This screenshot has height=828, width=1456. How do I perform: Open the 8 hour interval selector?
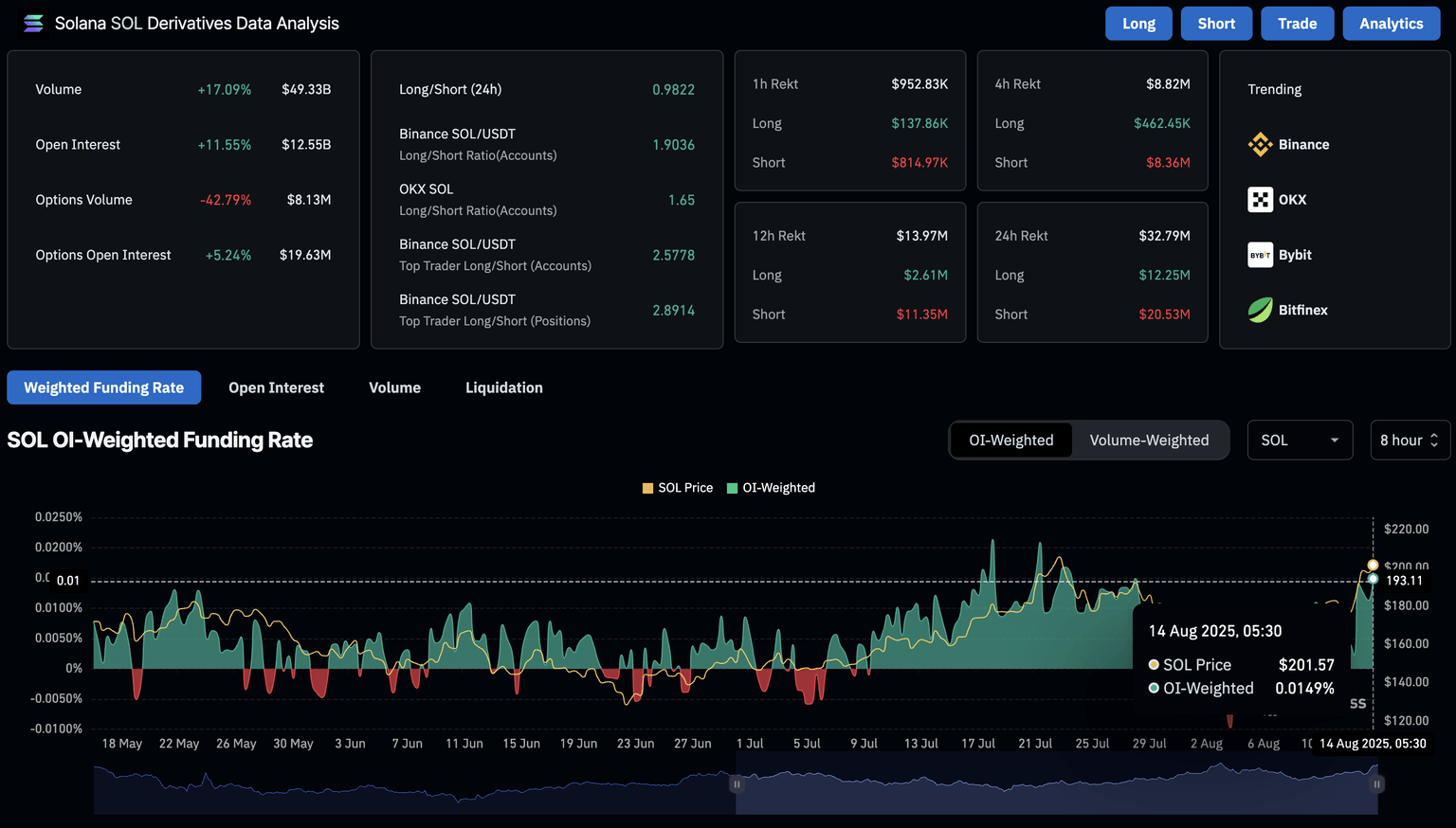[x=1410, y=441]
